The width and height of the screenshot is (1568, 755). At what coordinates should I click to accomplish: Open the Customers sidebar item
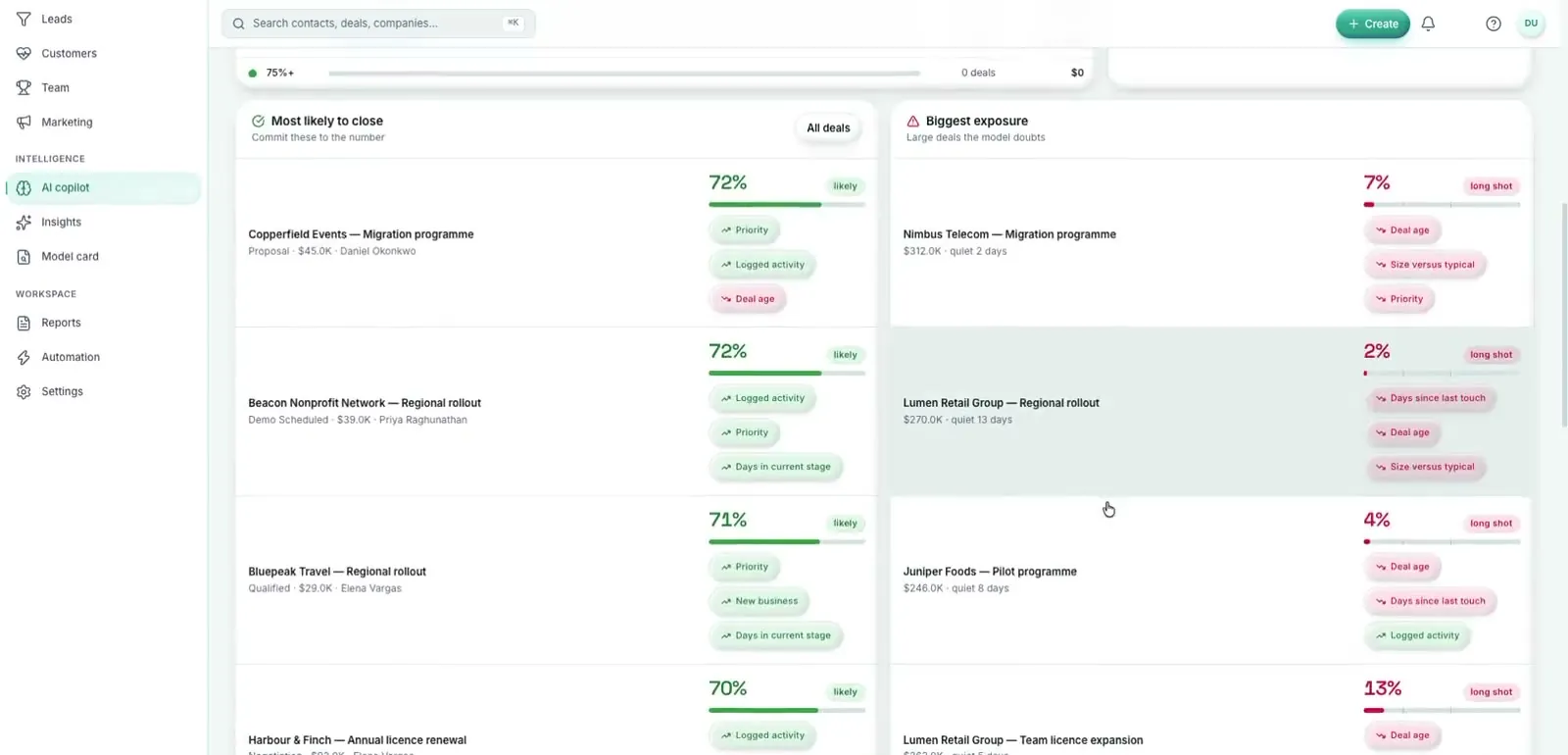point(104,53)
